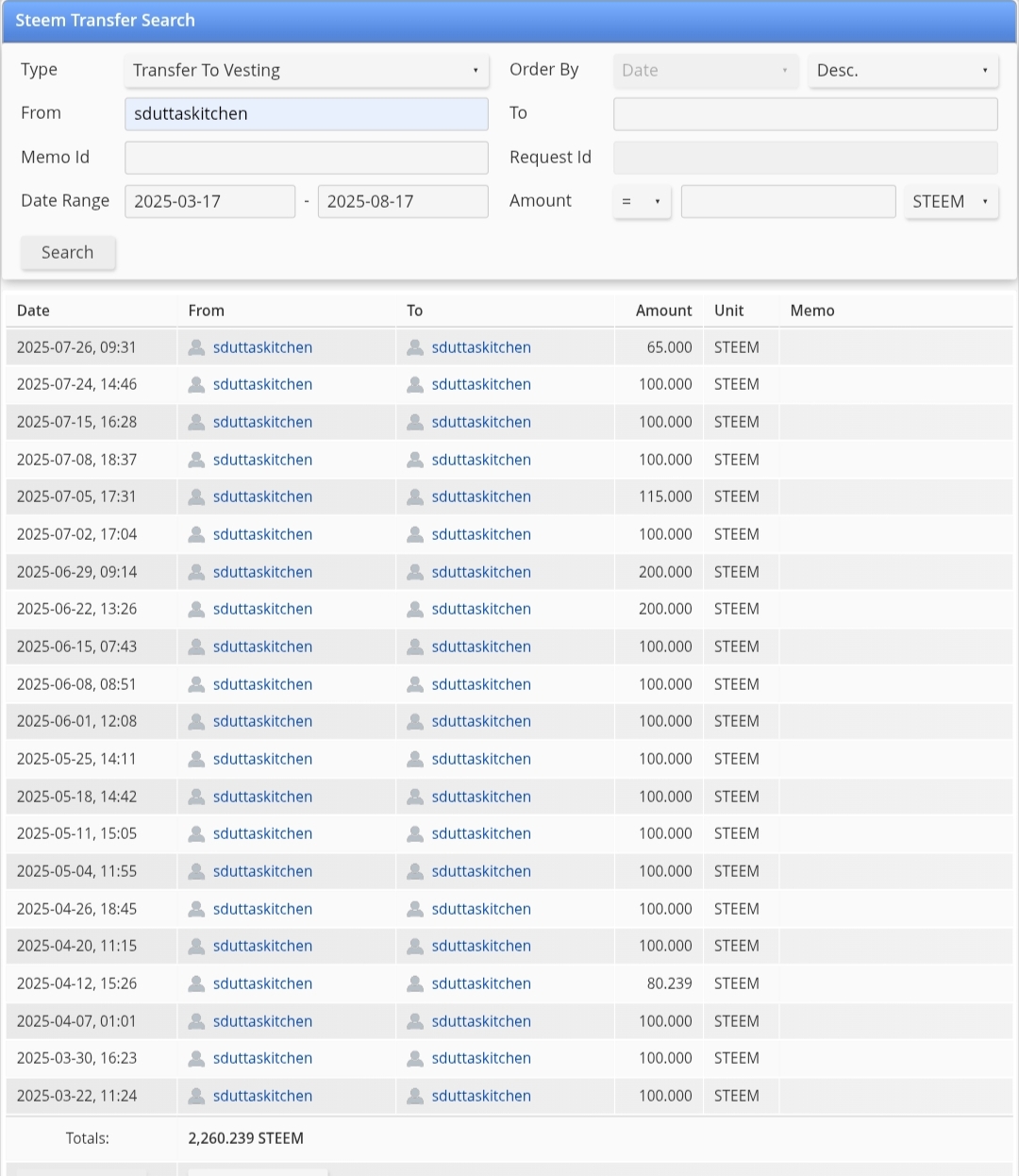The height and width of the screenshot is (1176, 1019).
Task: Click the To user icon in 2025-04-07 row
Action: point(415,1021)
